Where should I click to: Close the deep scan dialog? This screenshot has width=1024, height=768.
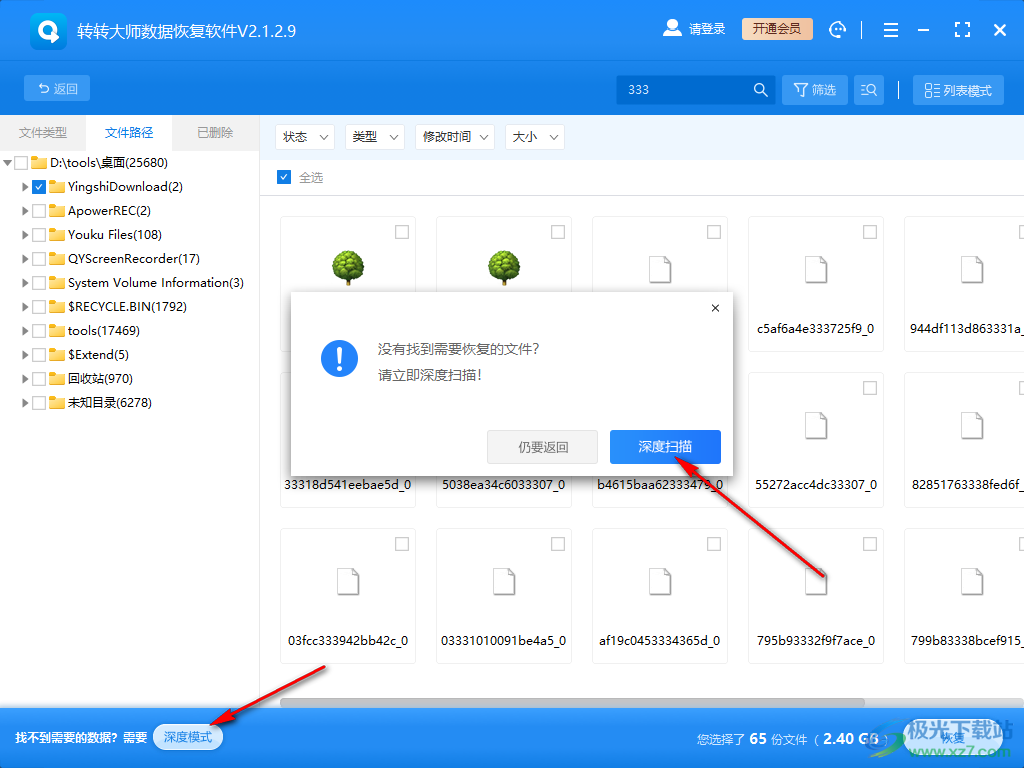coord(715,308)
